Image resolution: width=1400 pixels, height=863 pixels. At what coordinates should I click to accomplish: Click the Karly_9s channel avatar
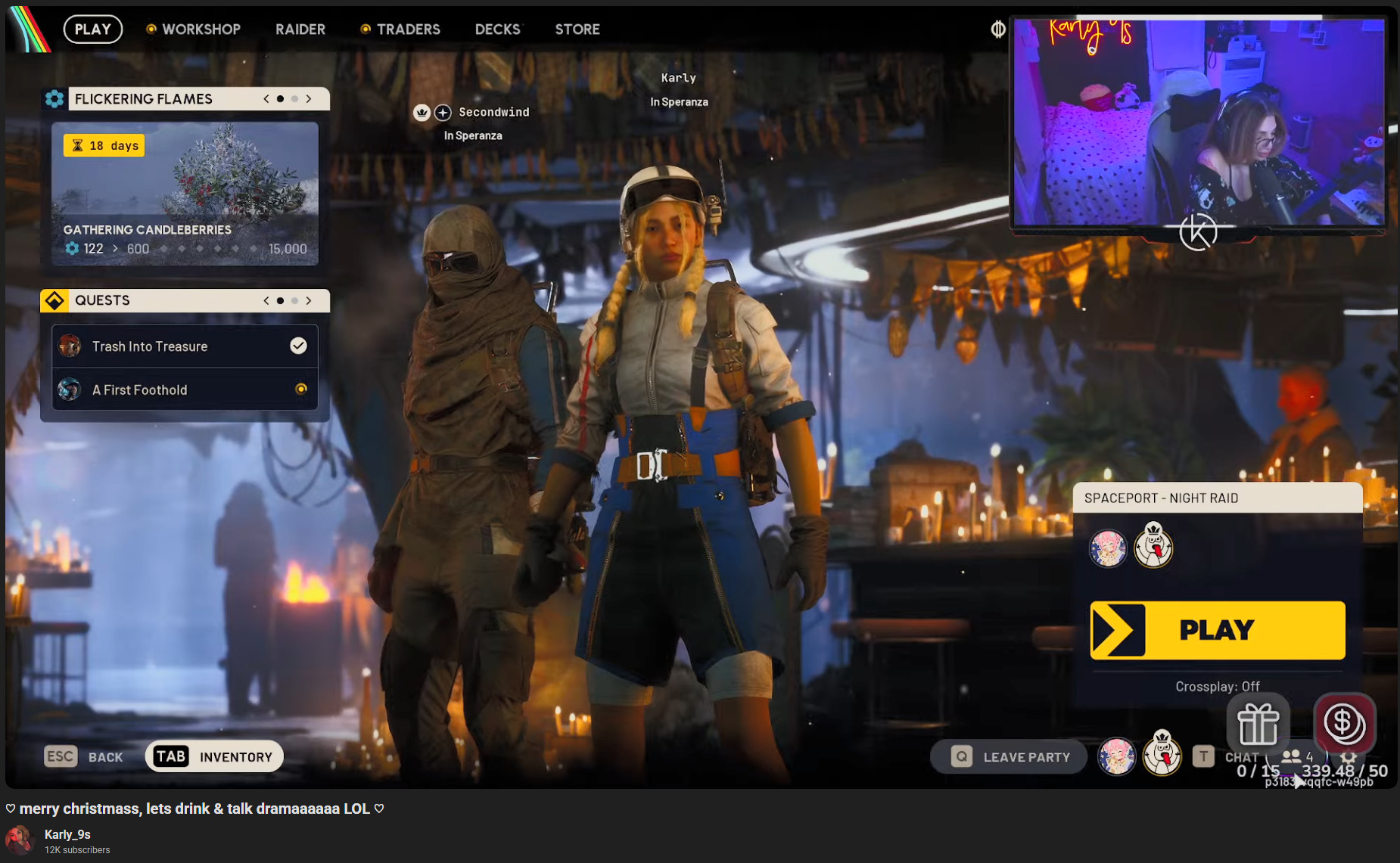coord(20,840)
